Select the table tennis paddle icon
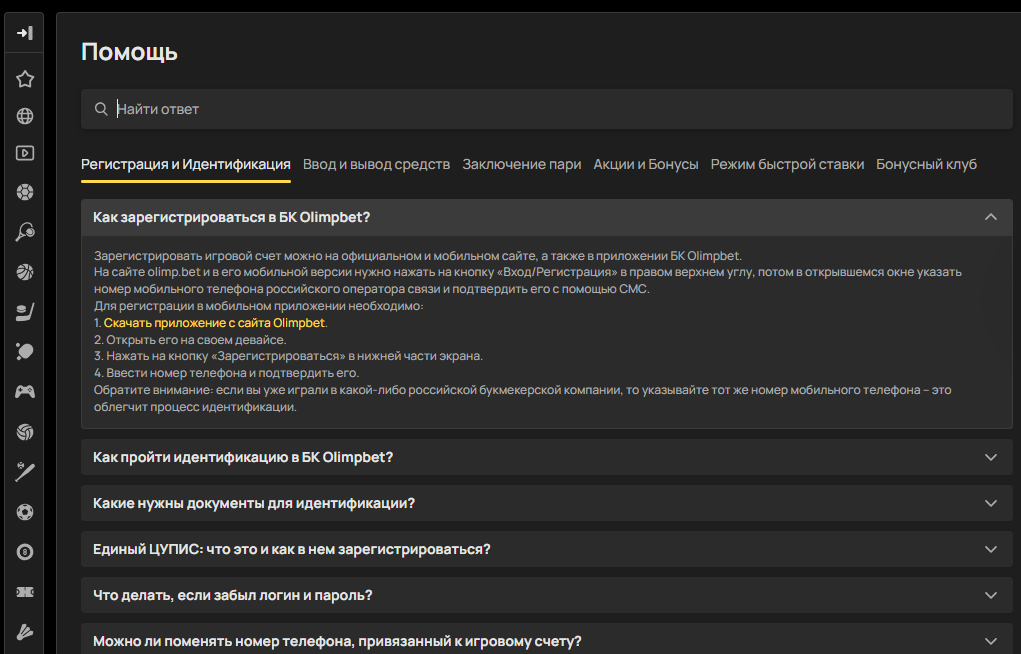The image size is (1021, 654). tap(25, 352)
